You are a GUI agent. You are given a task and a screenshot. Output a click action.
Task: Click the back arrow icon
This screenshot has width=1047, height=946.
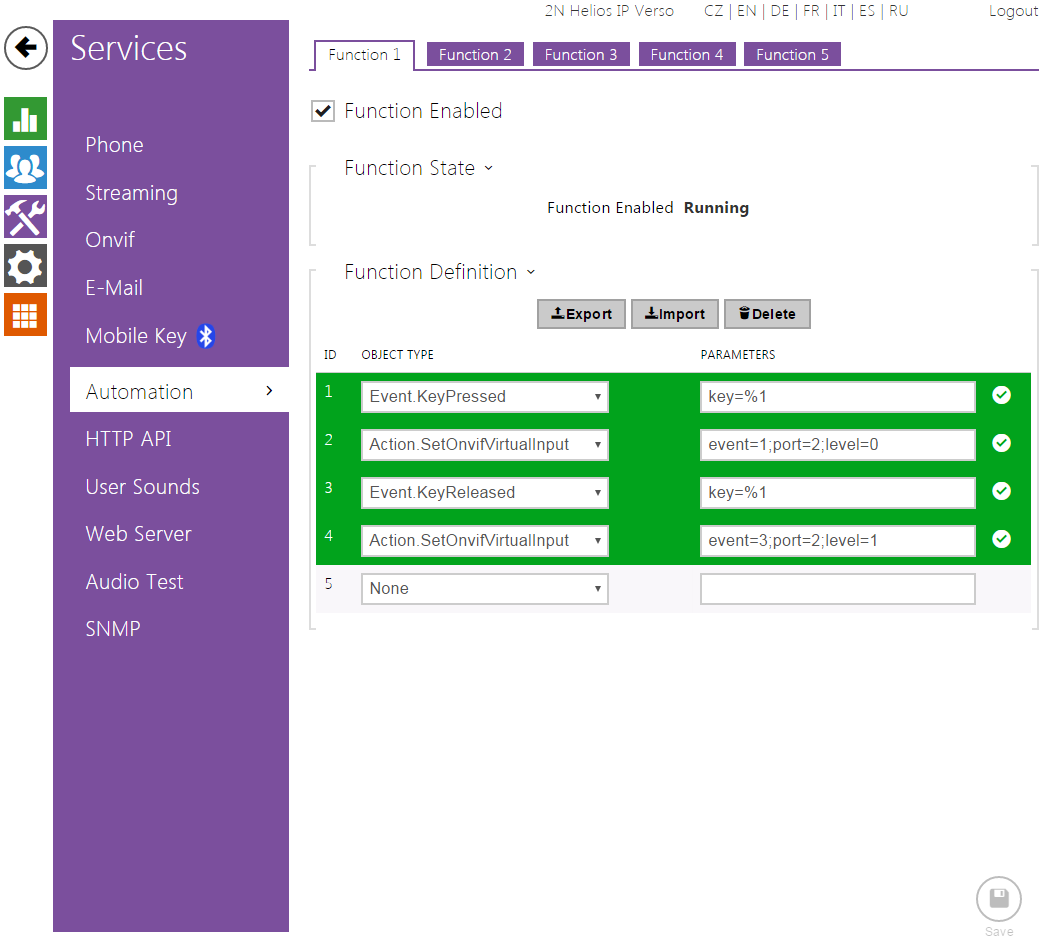(26, 48)
